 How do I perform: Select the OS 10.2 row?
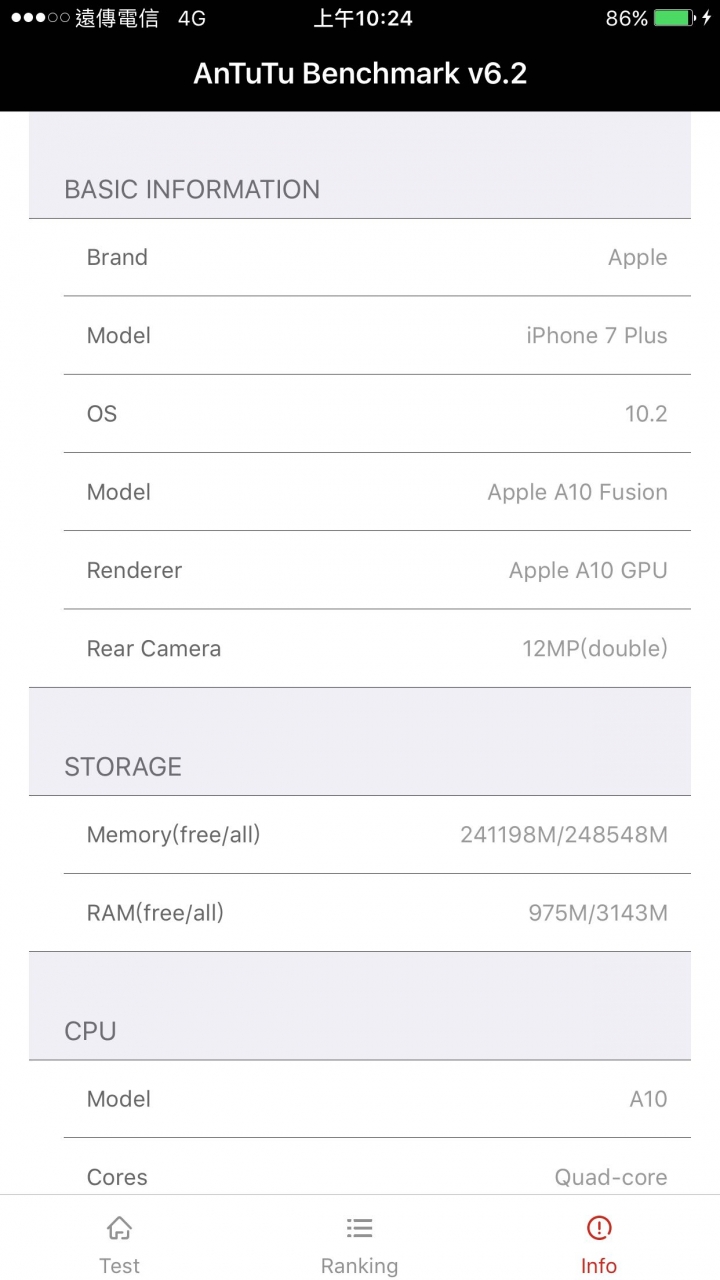[377, 413]
